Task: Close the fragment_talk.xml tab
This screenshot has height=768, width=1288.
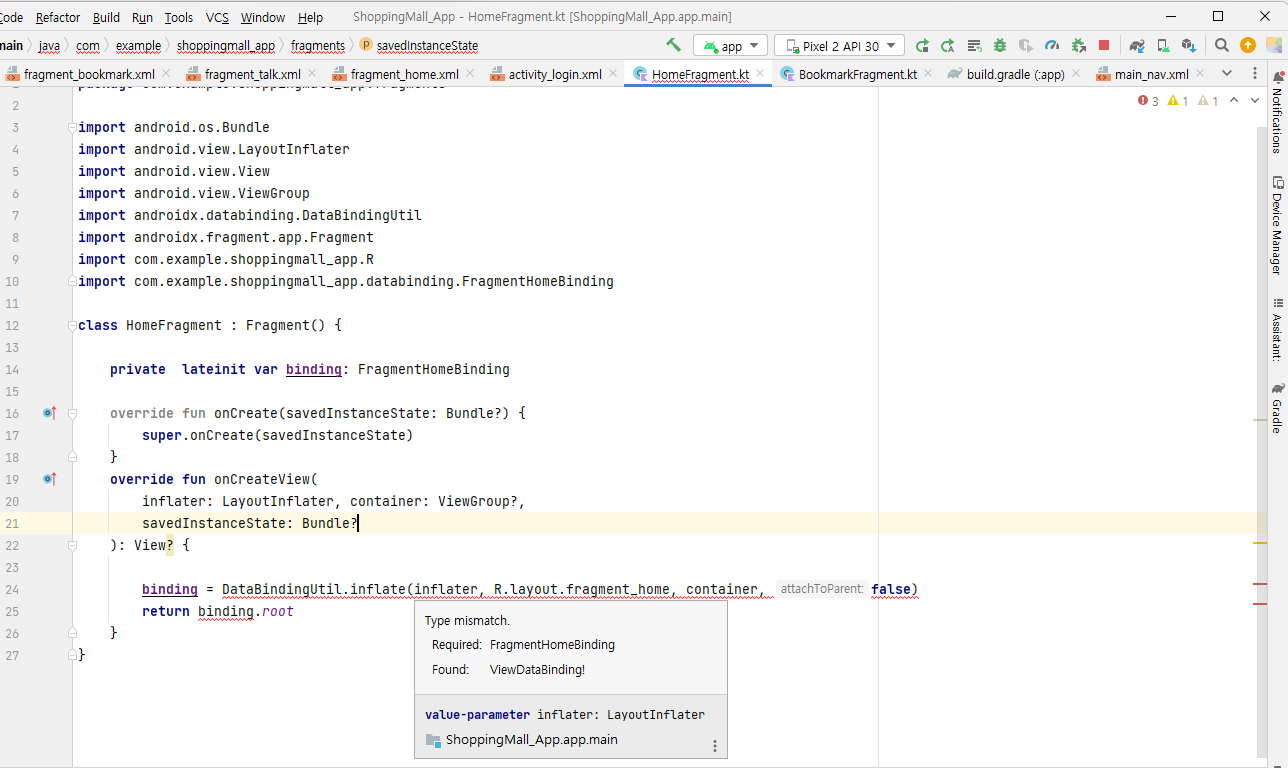Action: pos(313,74)
